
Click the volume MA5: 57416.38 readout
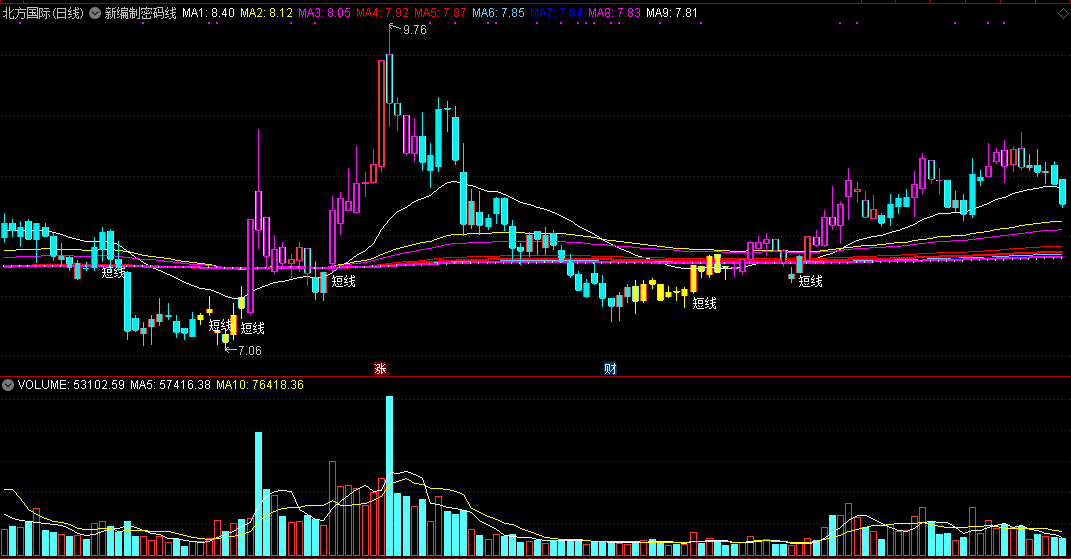tap(170, 385)
